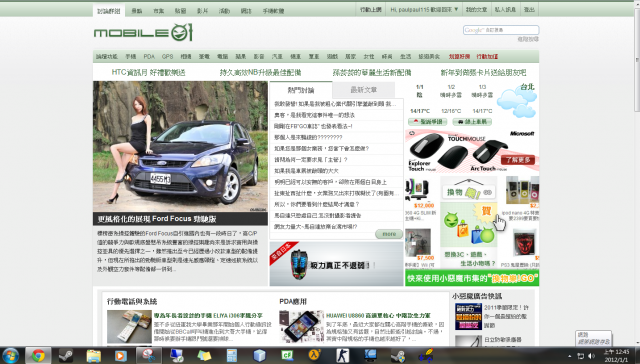Open the Ford Focus article headline

(x=157, y=219)
